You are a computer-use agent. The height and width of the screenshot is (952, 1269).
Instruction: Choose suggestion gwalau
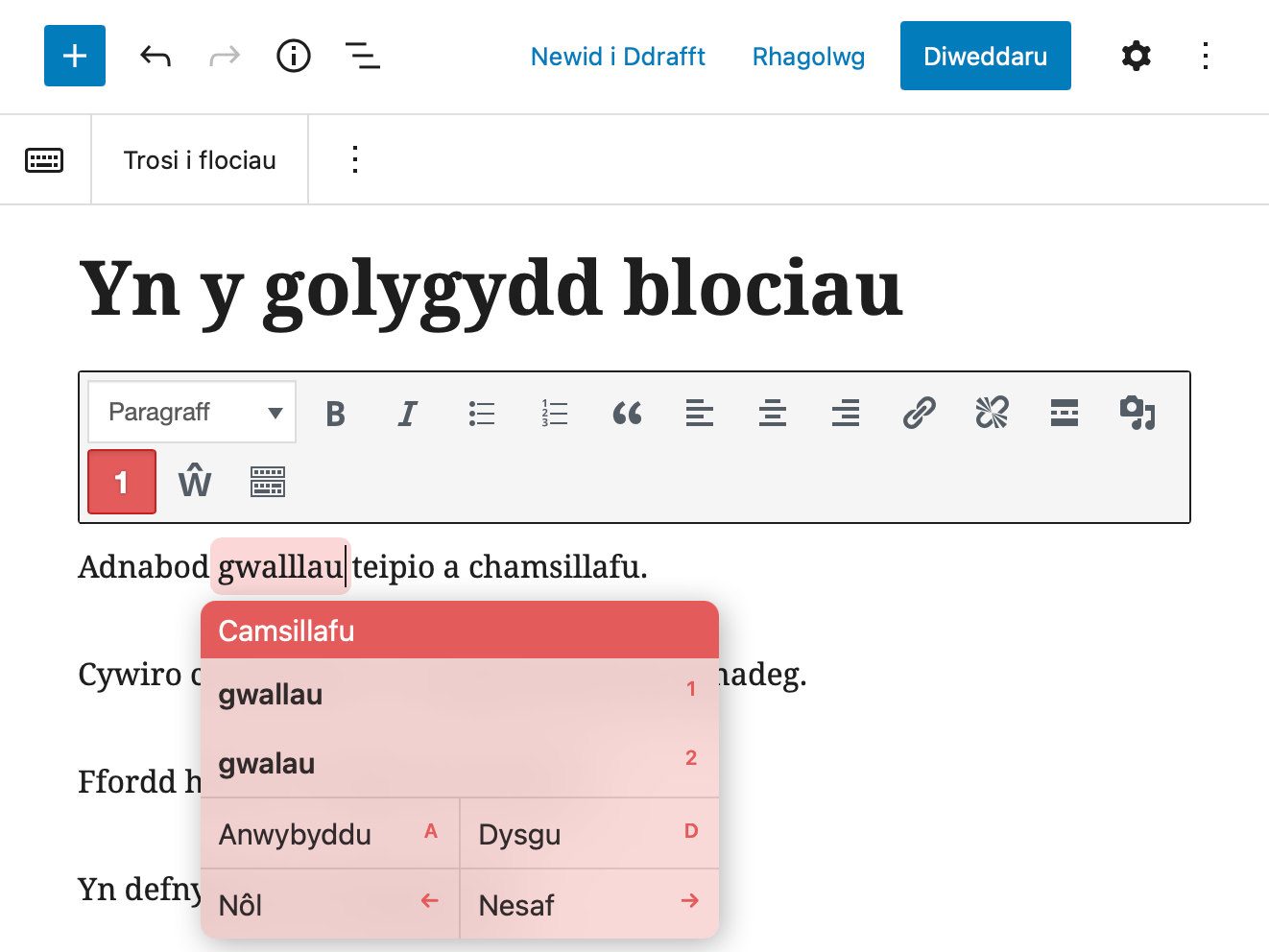(x=460, y=763)
